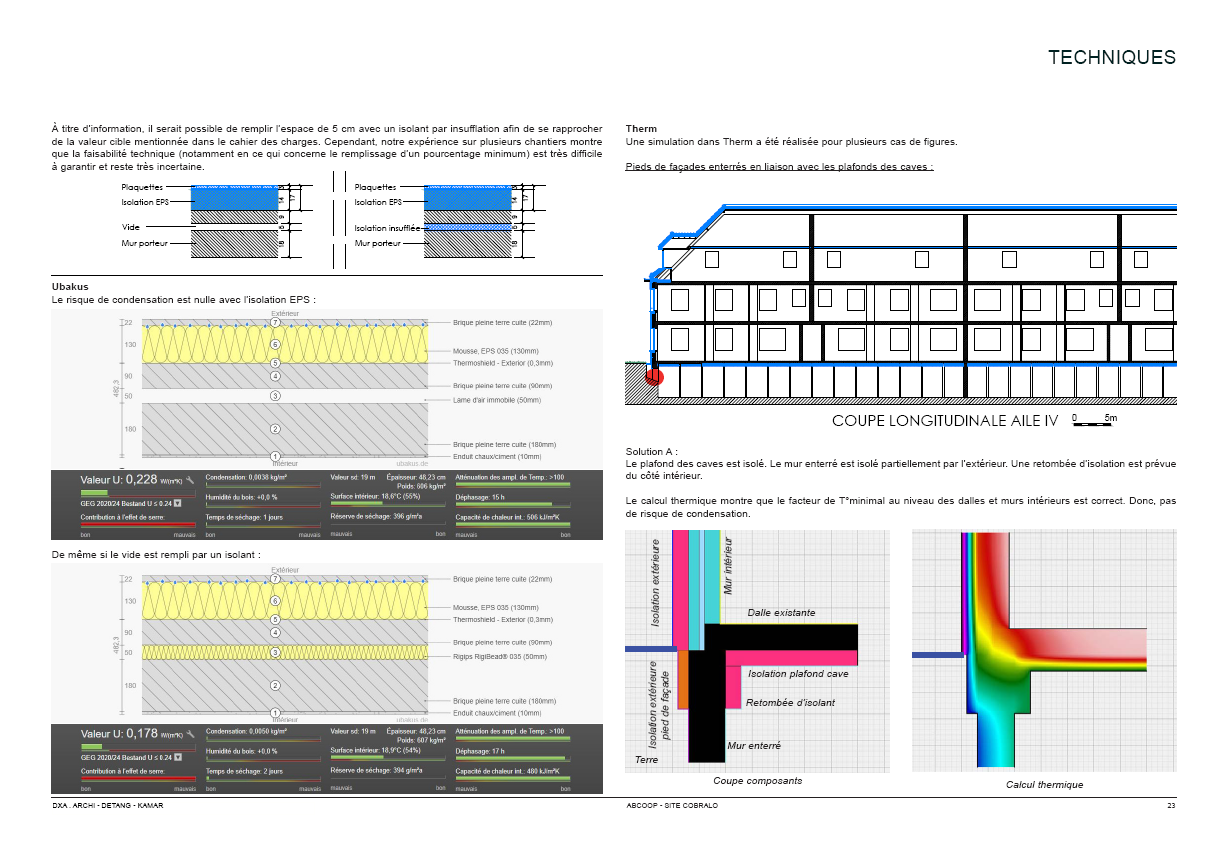Screen dimensions: 1229x867
Task: Click the 'Mur enterré' label
Action: point(754,746)
